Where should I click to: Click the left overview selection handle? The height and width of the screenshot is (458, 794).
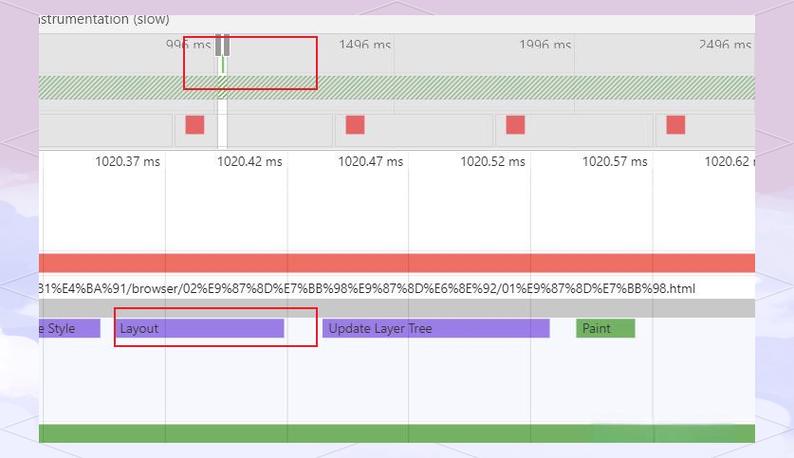click(x=218, y=45)
